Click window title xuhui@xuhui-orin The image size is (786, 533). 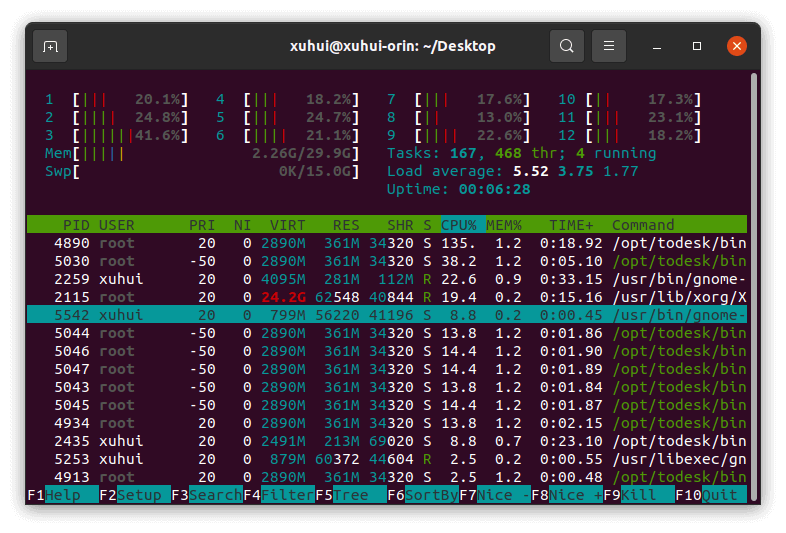pyautogui.click(x=392, y=46)
